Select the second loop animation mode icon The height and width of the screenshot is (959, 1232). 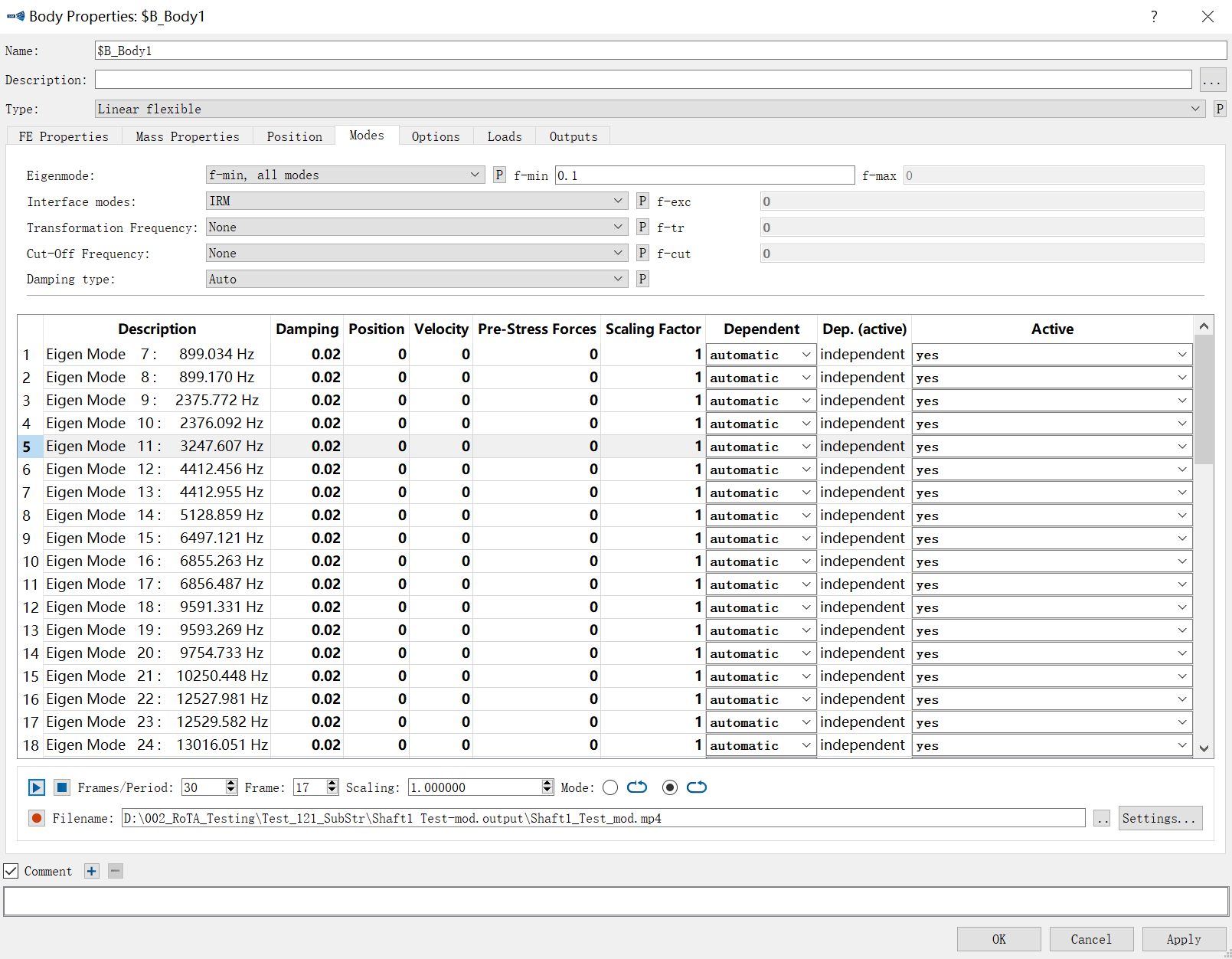(x=697, y=787)
